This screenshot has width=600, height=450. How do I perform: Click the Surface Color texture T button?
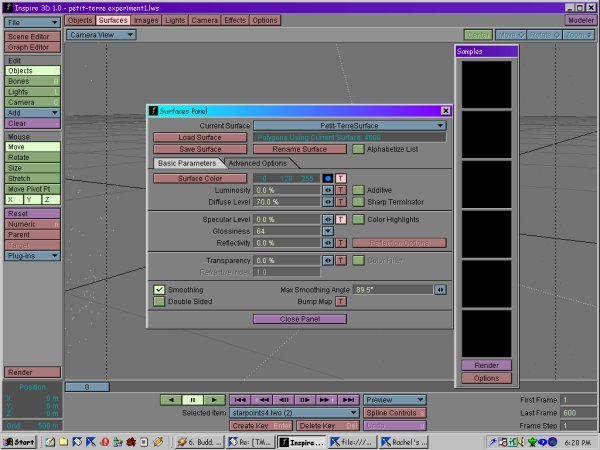(x=340, y=178)
